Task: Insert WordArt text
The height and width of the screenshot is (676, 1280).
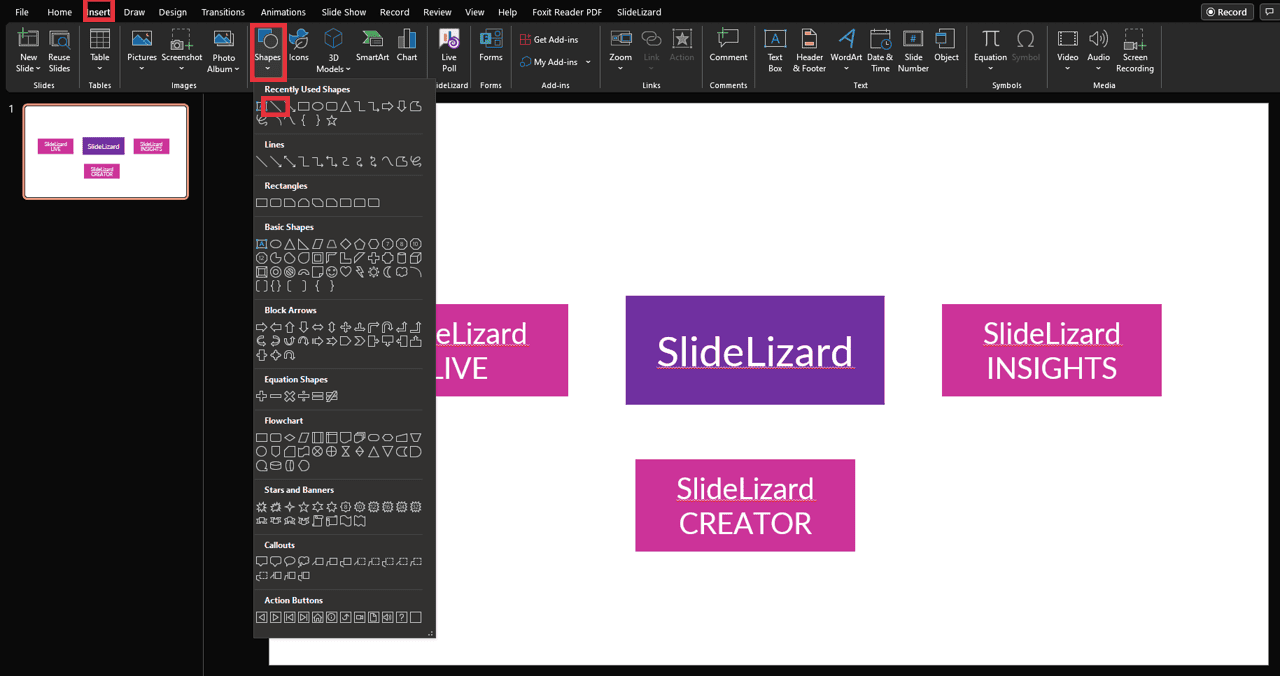Action: click(x=846, y=40)
